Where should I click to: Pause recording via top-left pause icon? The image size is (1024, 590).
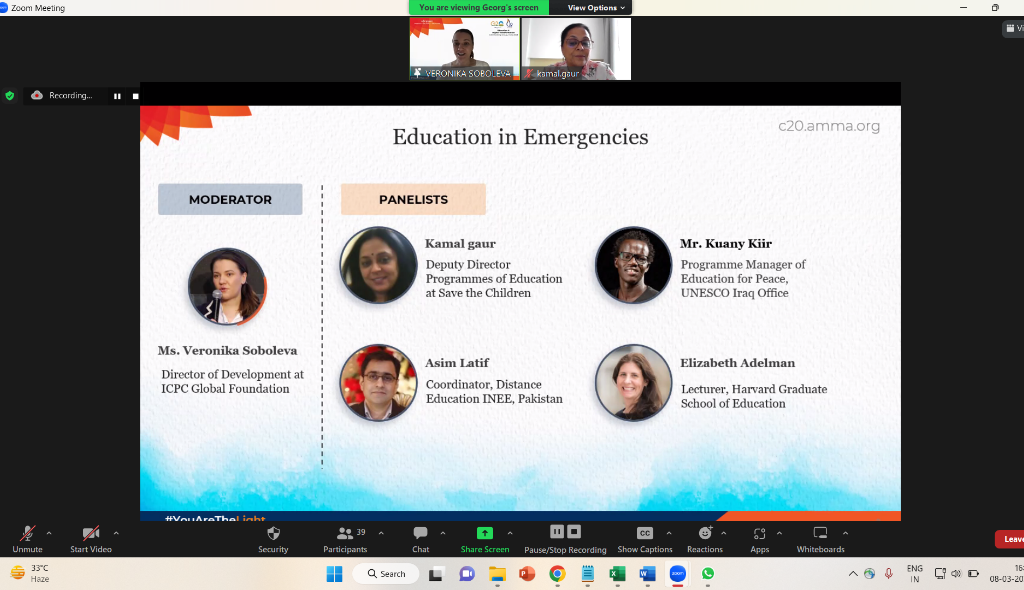(117, 96)
